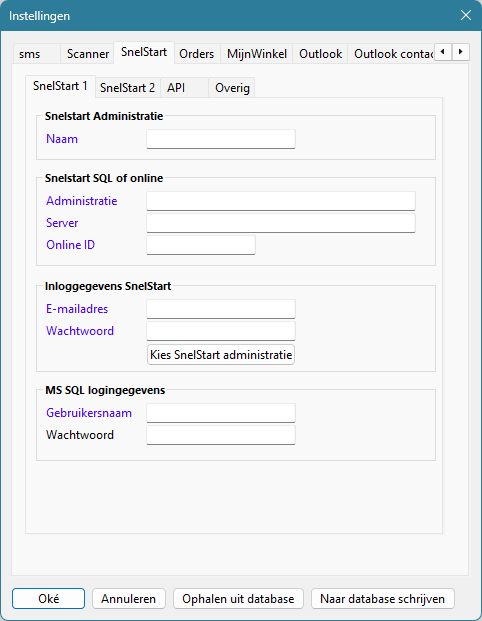This screenshot has width=482, height=621.
Task: Focus the Gebruikersnaam input field
Action: (x=221, y=413)
